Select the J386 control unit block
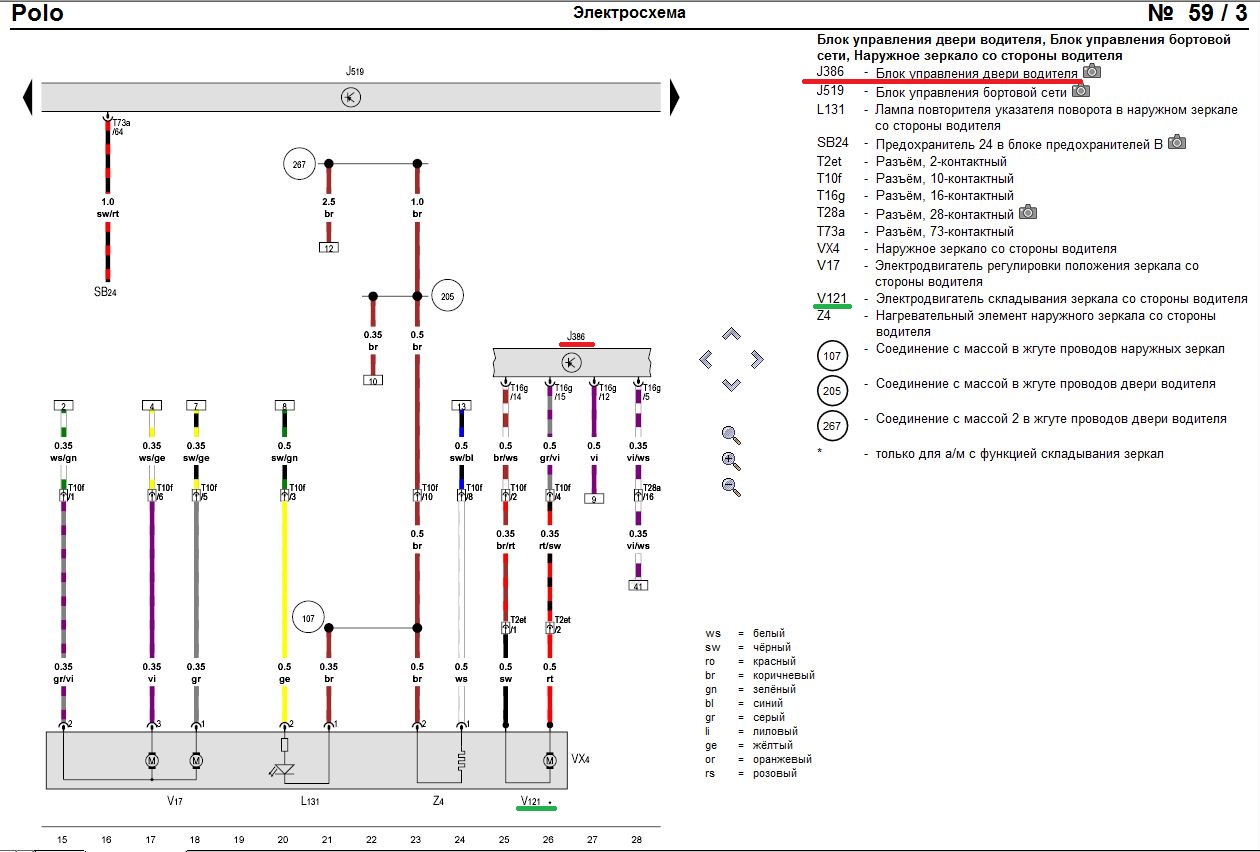 pyautogui.click(x=571, y=361)
